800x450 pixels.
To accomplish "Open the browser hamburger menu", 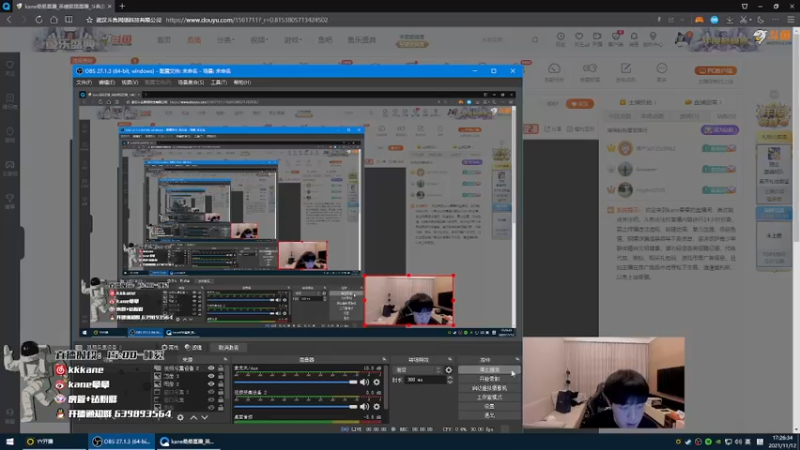I will click(790, 20).
